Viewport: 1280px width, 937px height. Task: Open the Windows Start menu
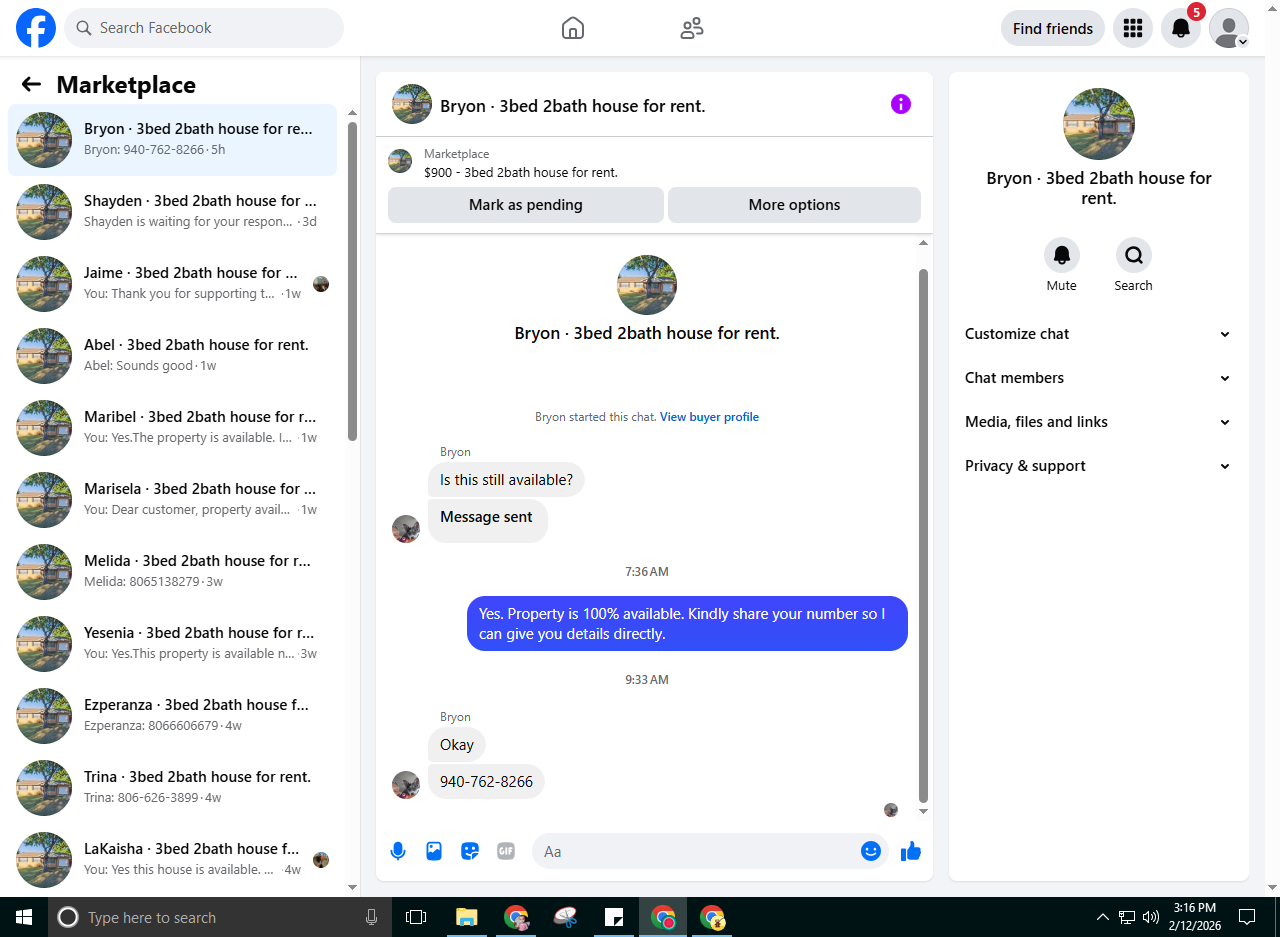click(24, 917)
